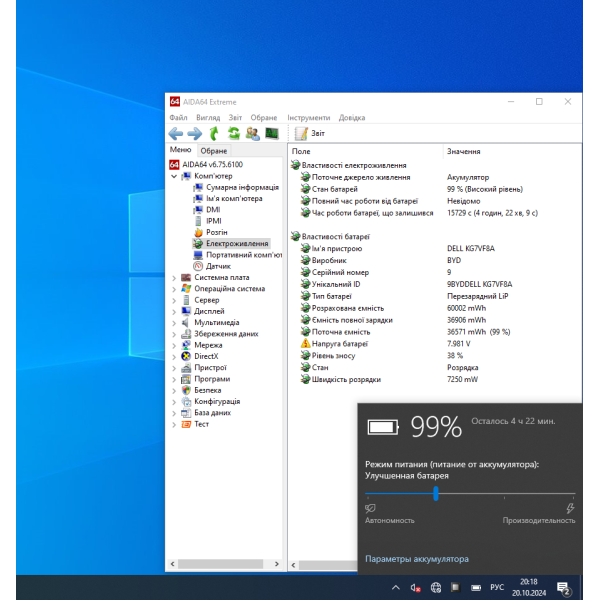Click the Автономность leaf icon
Screen dimensions: 600x600
(370, 508)
